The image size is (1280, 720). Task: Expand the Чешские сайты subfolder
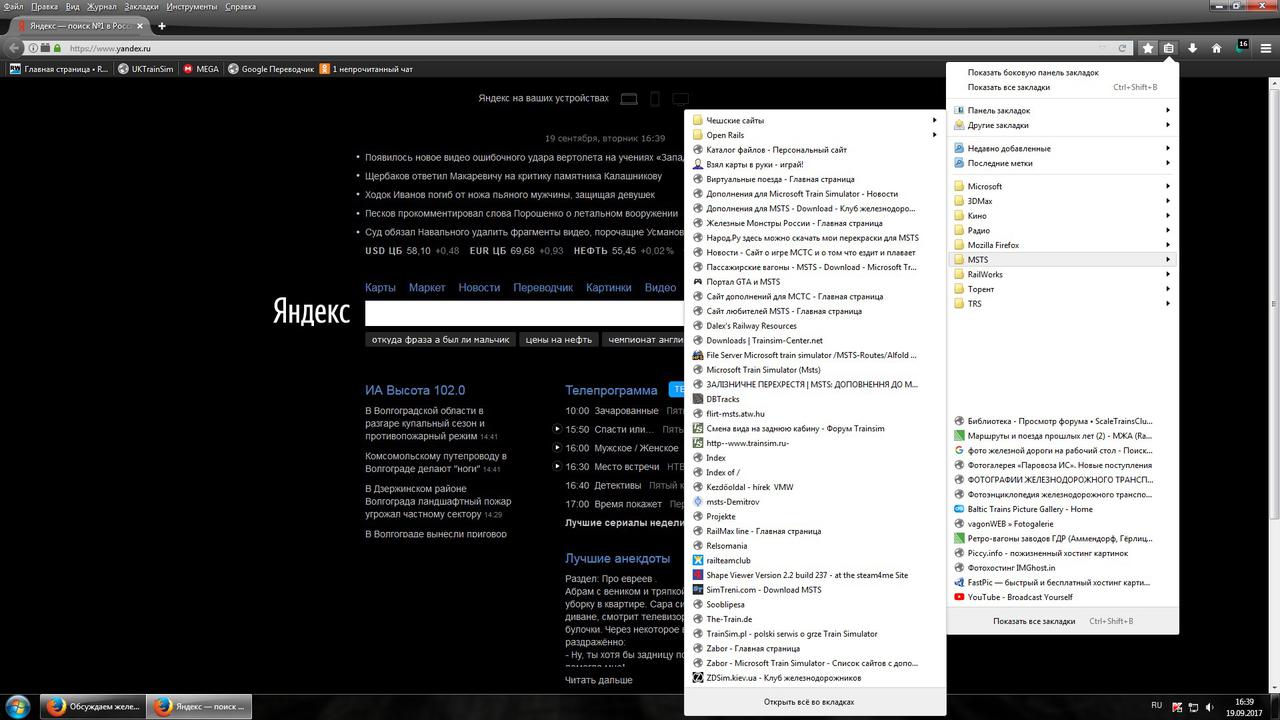click(x=735, y=121)
